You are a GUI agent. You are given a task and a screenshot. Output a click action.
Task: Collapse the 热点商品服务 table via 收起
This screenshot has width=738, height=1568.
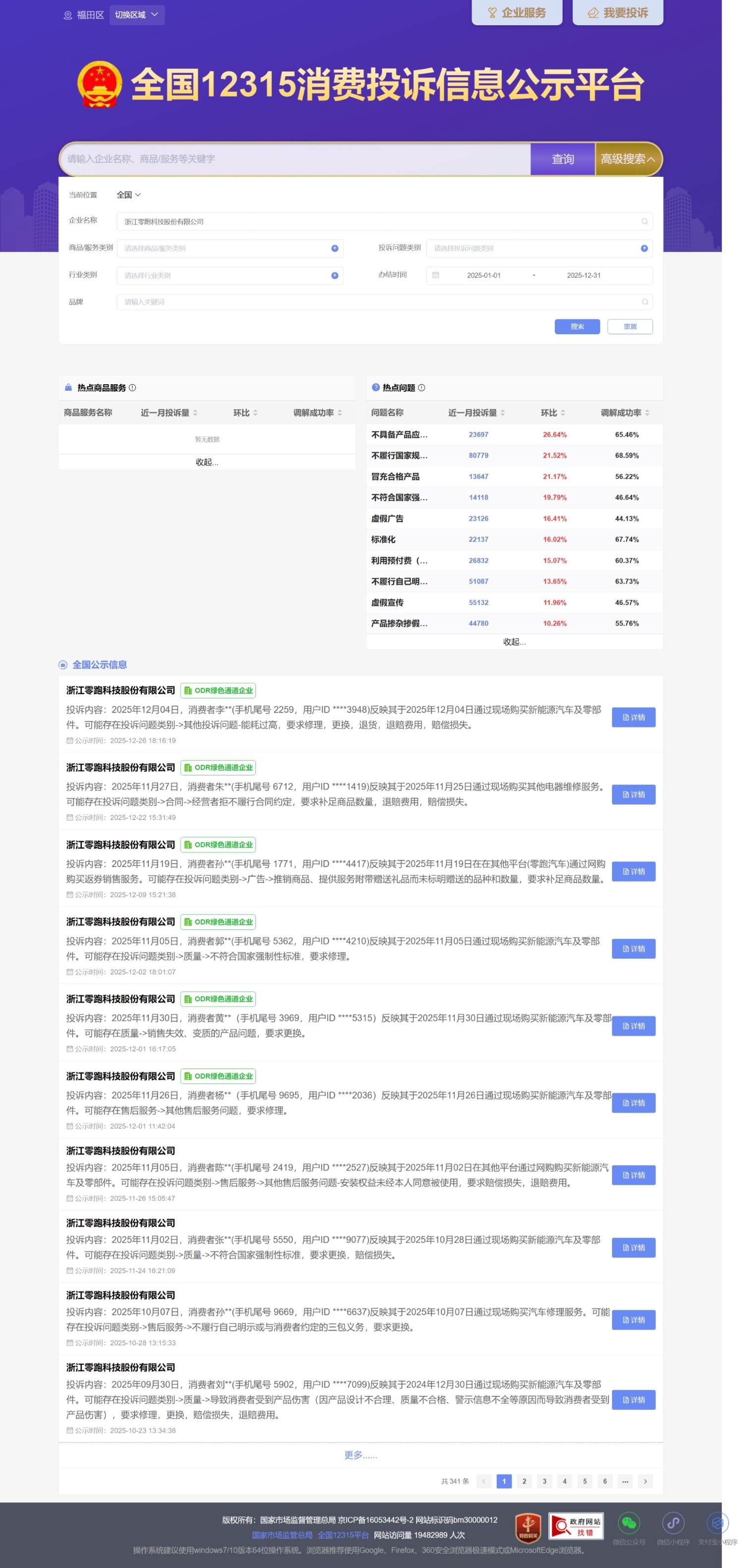point(207,462)
